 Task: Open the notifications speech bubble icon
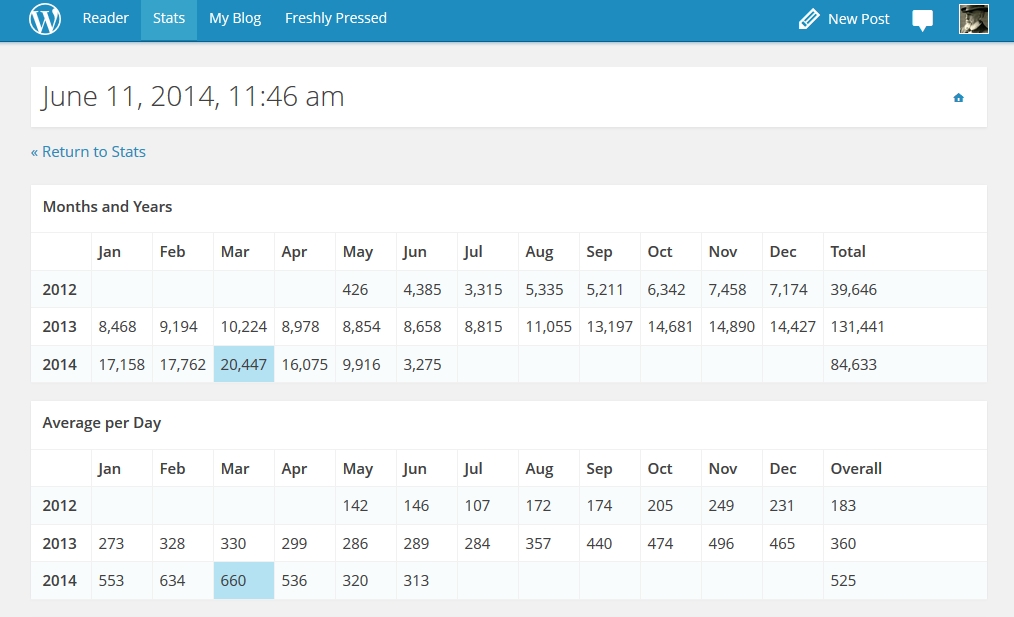[922, 20]
